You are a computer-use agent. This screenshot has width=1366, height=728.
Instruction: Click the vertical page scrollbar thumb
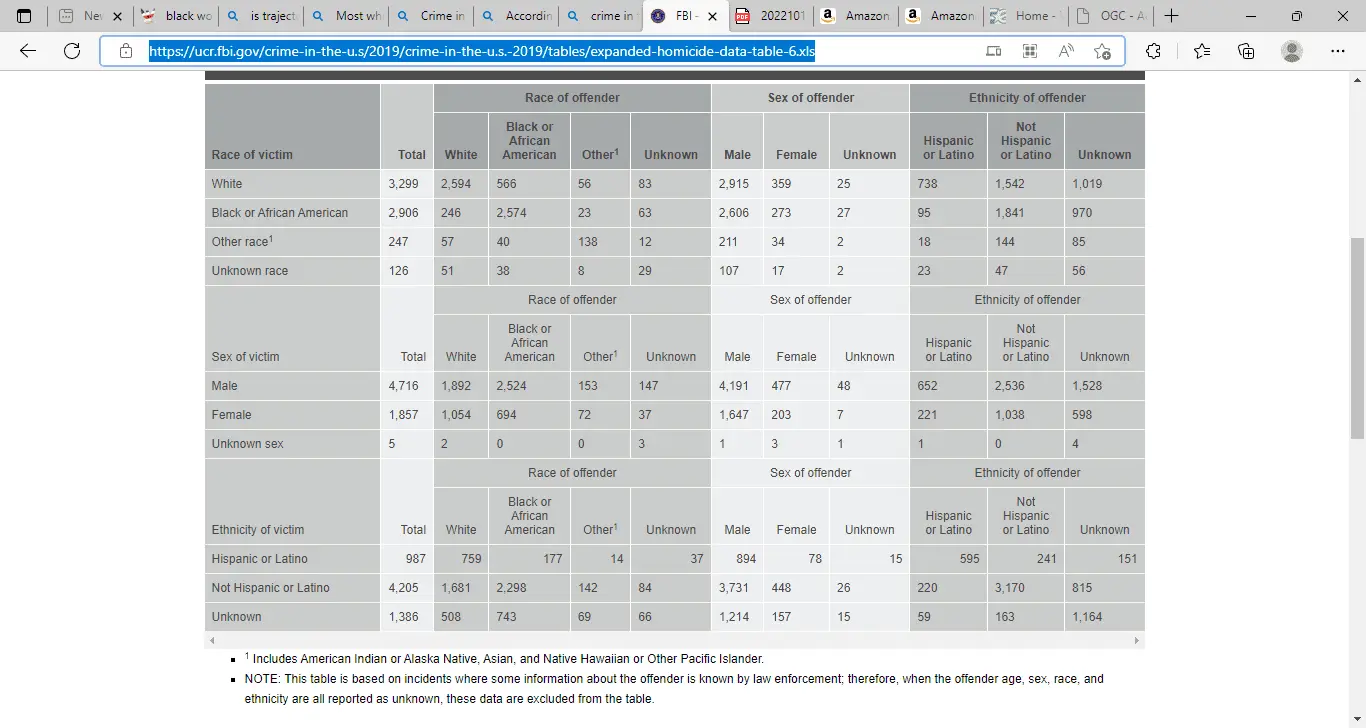click(1357, 338)
